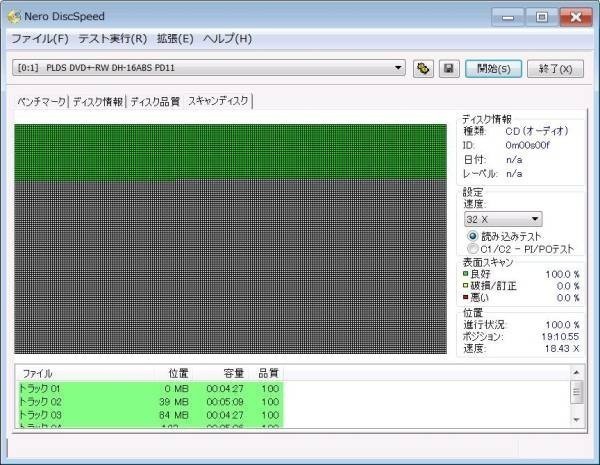Screen dimensions: 600x465
Task: Click the save floppy disk icon
Action: point(449,69)
